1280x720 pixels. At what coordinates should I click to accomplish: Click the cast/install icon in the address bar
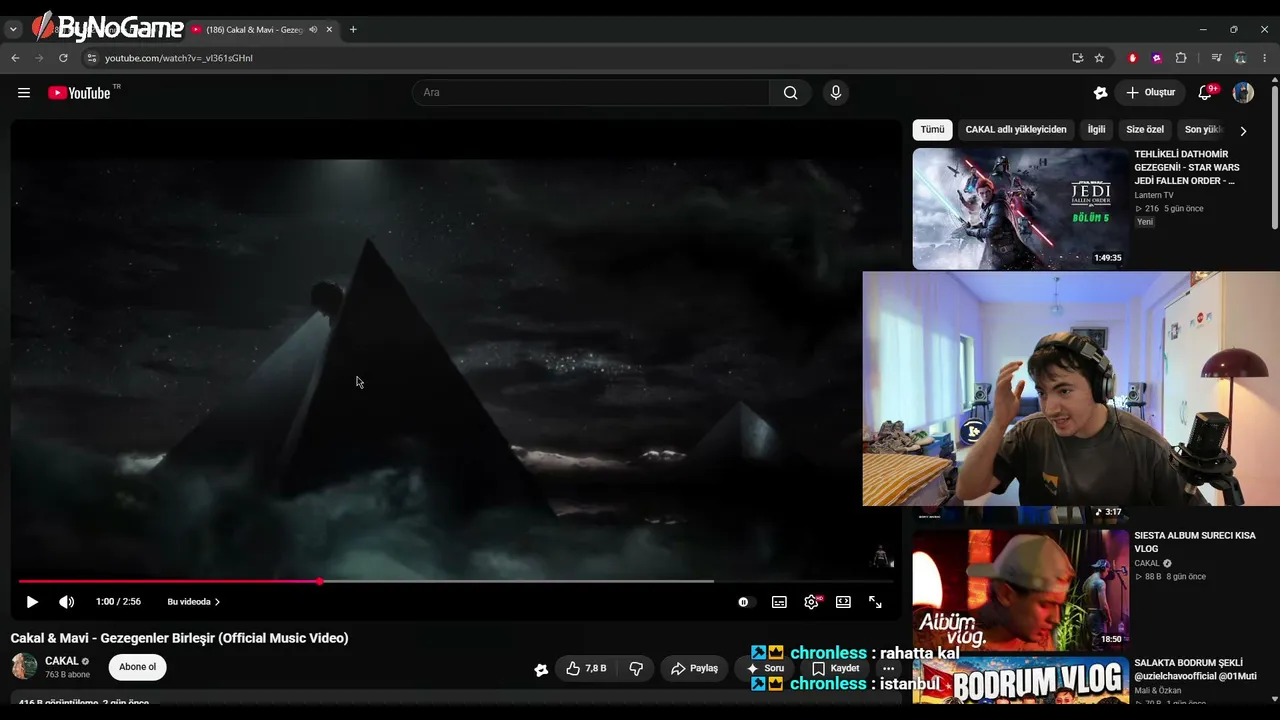click(1077, 58)
